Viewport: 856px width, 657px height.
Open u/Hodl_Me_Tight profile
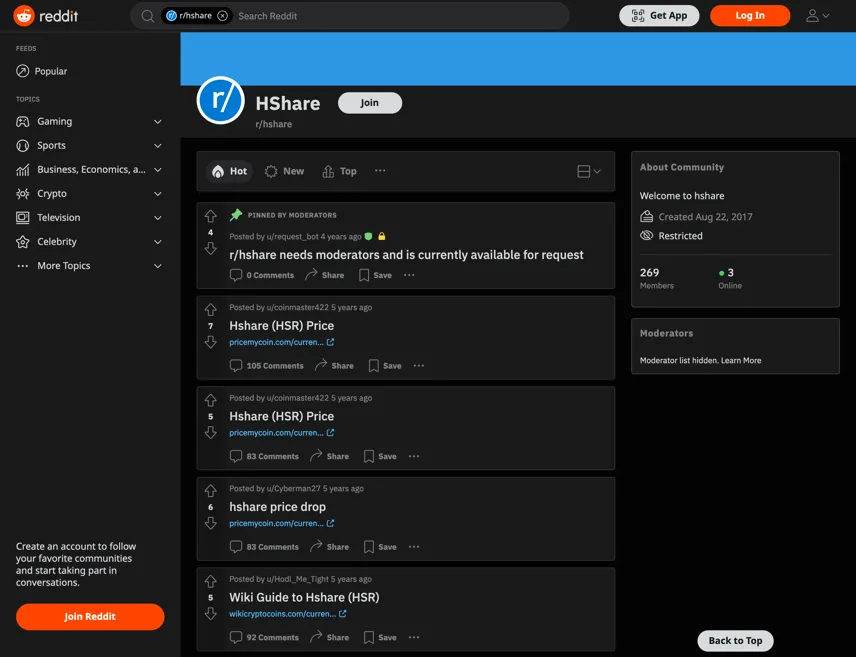(298, 579)
